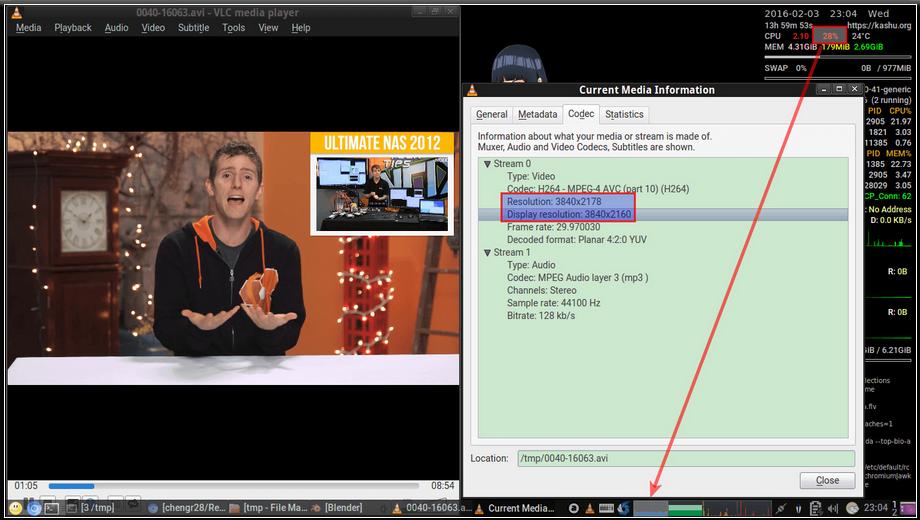Open the Subtitle menu in VLC

coord(193,28)
